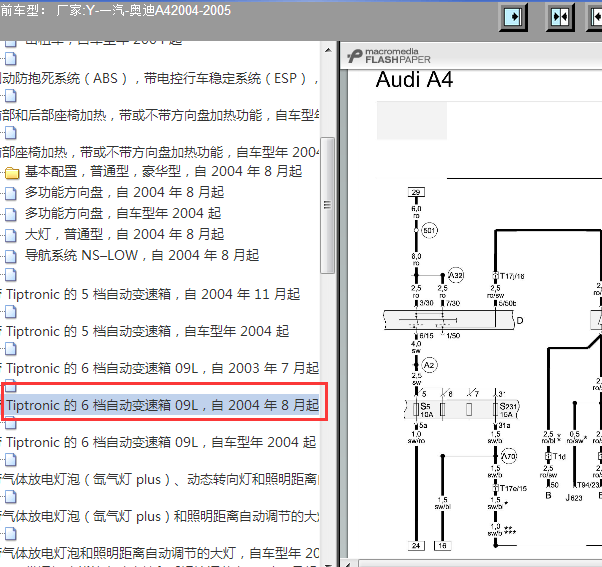
Task: Click the expand-right arrow panel button
Action: 513,17
